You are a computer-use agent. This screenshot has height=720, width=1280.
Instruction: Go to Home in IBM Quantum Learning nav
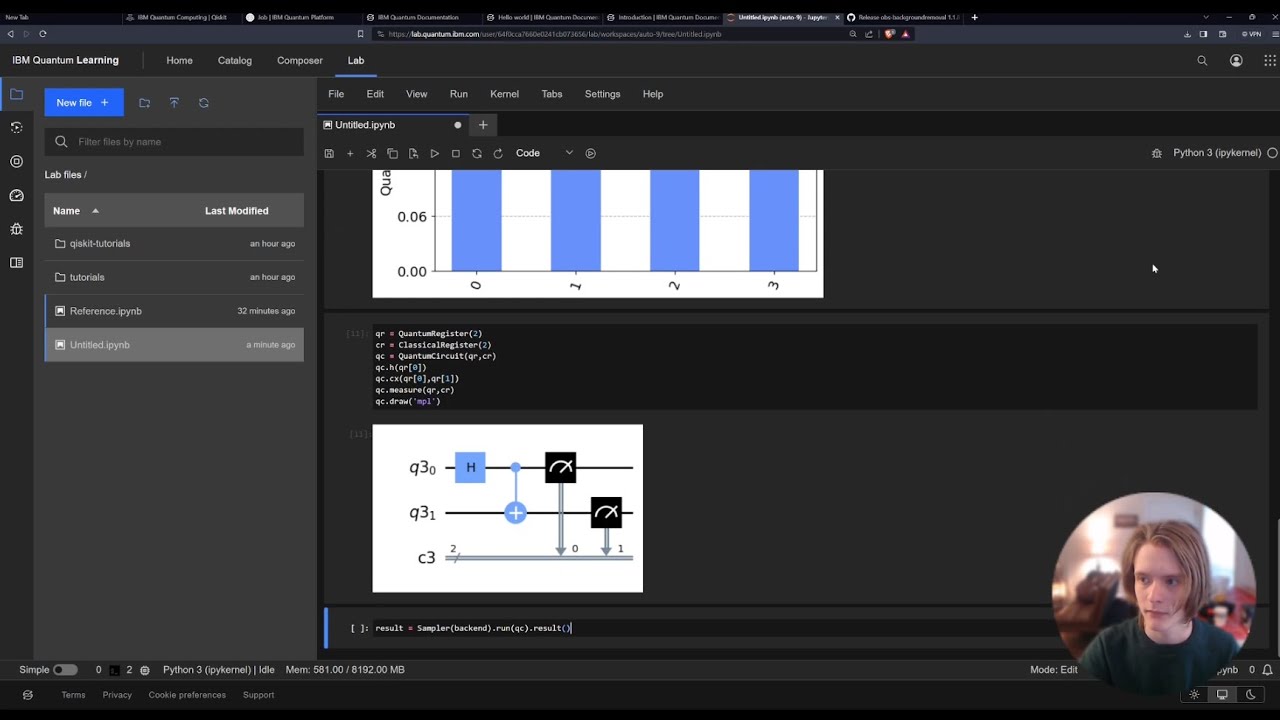click(x=180, y=60)
